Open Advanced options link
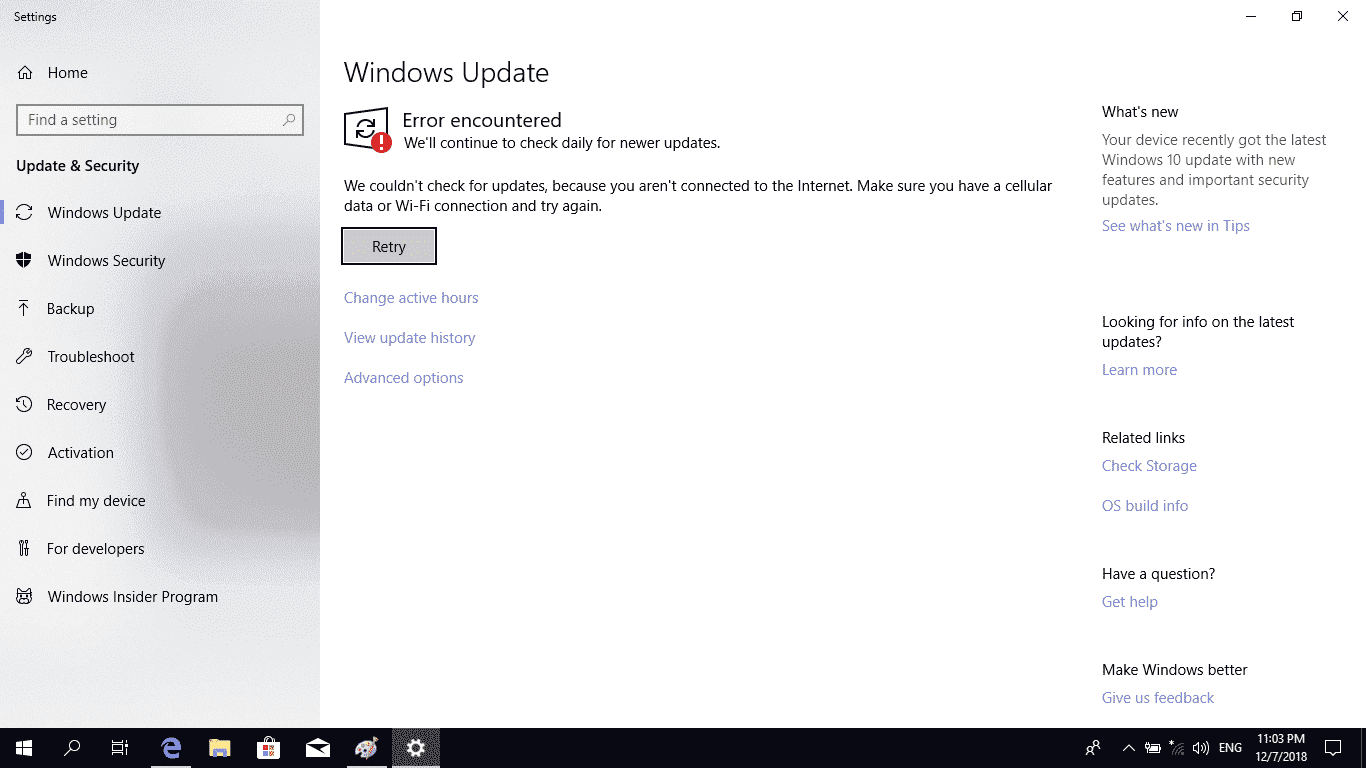Viewport: 1366px width, 768px height. point(404,378)
